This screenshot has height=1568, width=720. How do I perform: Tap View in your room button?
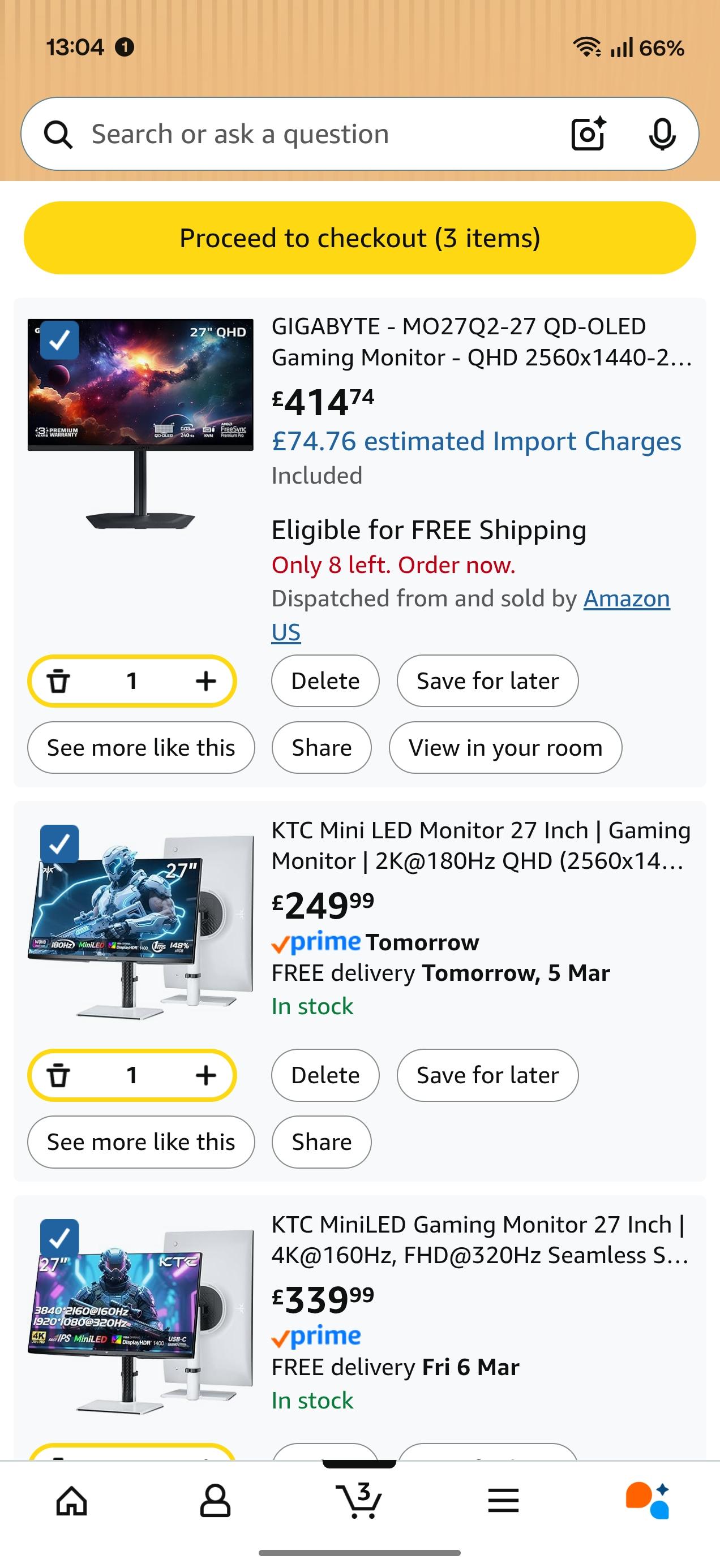[505, 747]
